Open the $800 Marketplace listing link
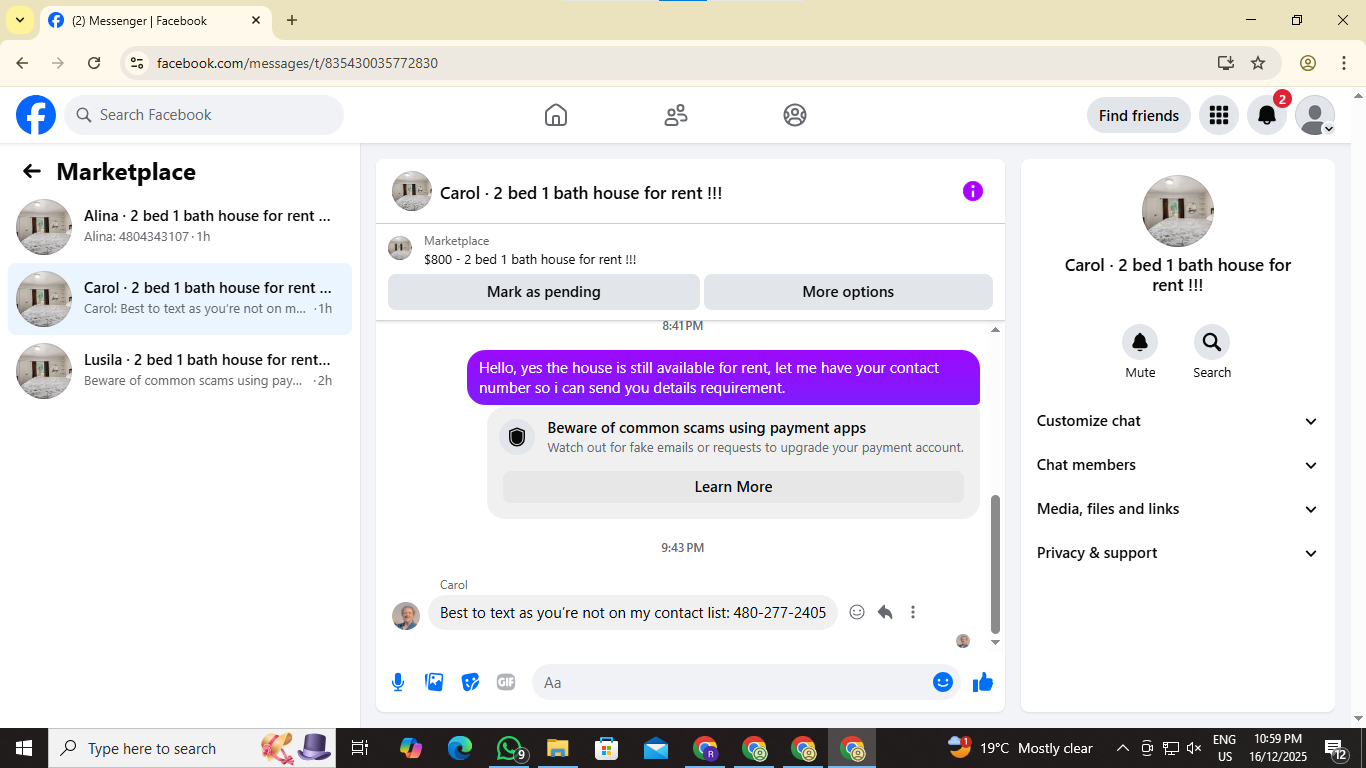This screenshot has width=1366, height=768. click(x=530, y=259)
